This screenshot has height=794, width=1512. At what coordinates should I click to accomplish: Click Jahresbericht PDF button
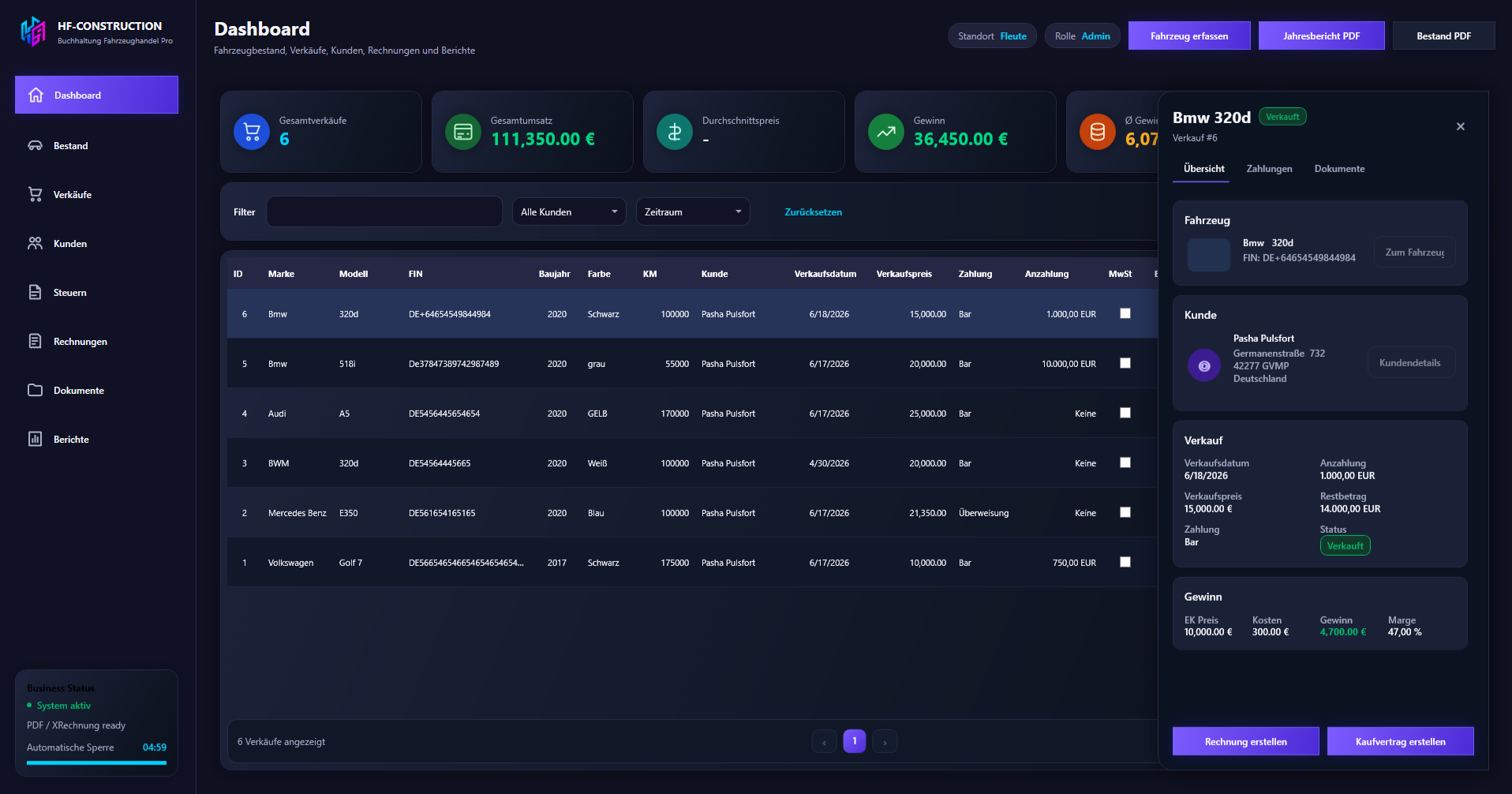[x=1321, y=36]
